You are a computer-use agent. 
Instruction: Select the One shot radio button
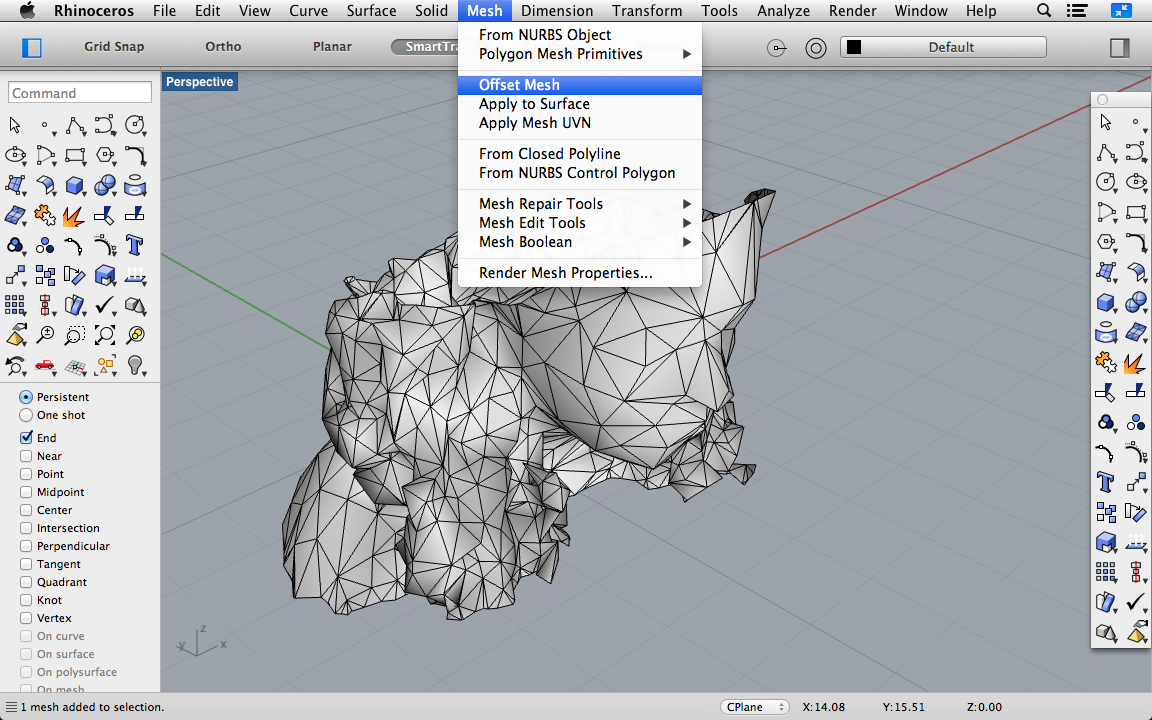[26, 415]
